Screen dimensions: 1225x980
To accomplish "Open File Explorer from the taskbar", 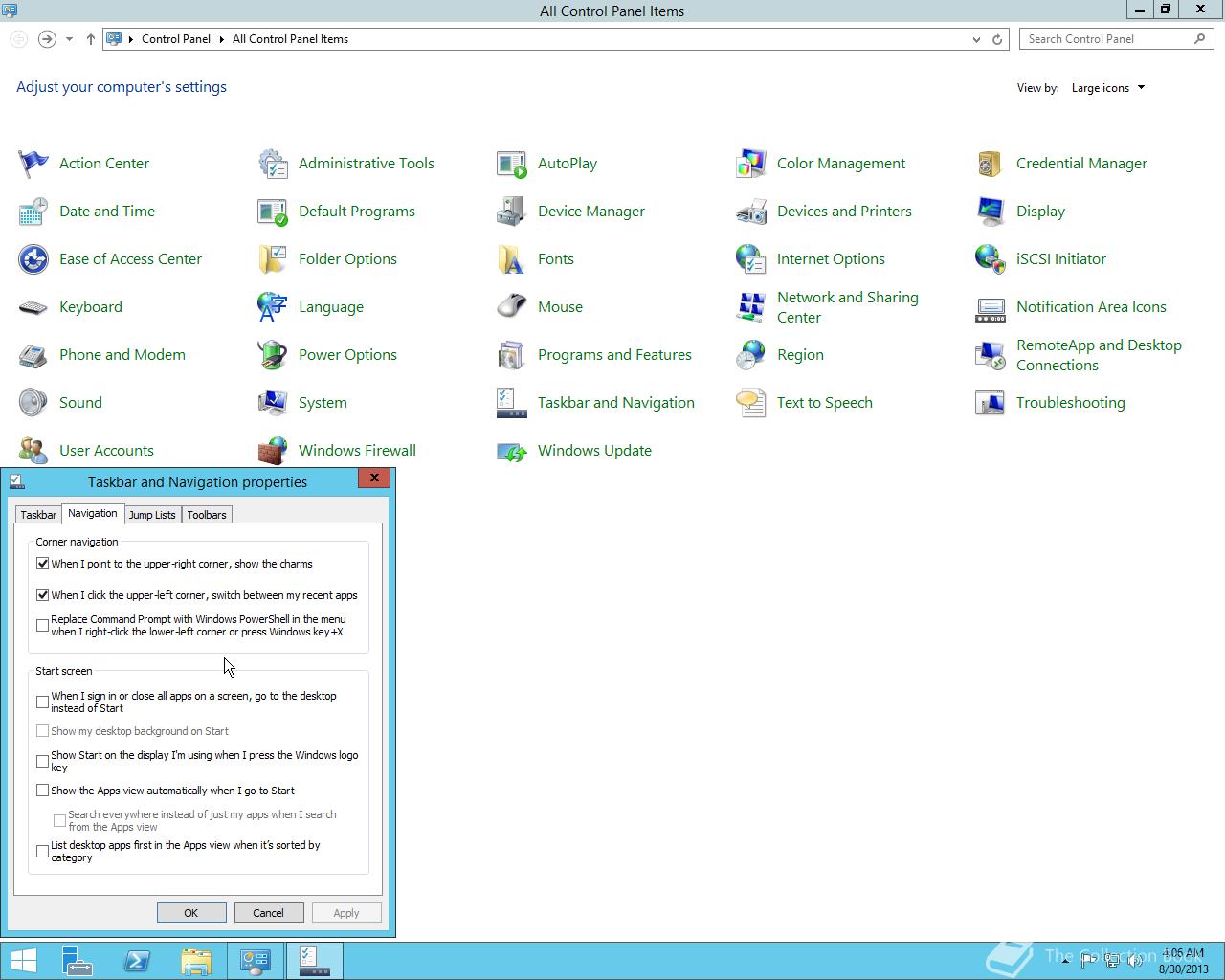I will coord(196,961).
